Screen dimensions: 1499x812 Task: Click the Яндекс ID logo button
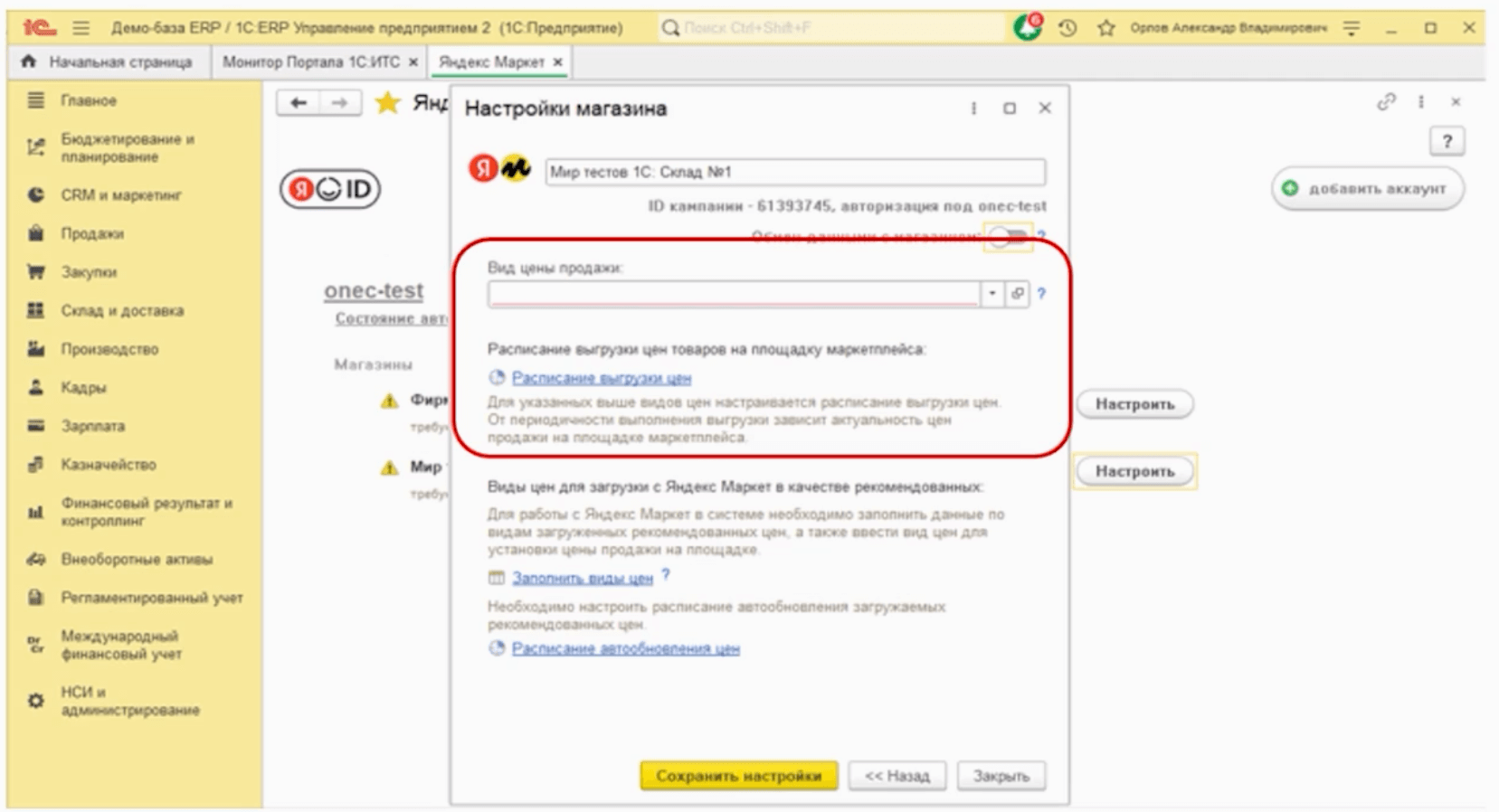330,189
